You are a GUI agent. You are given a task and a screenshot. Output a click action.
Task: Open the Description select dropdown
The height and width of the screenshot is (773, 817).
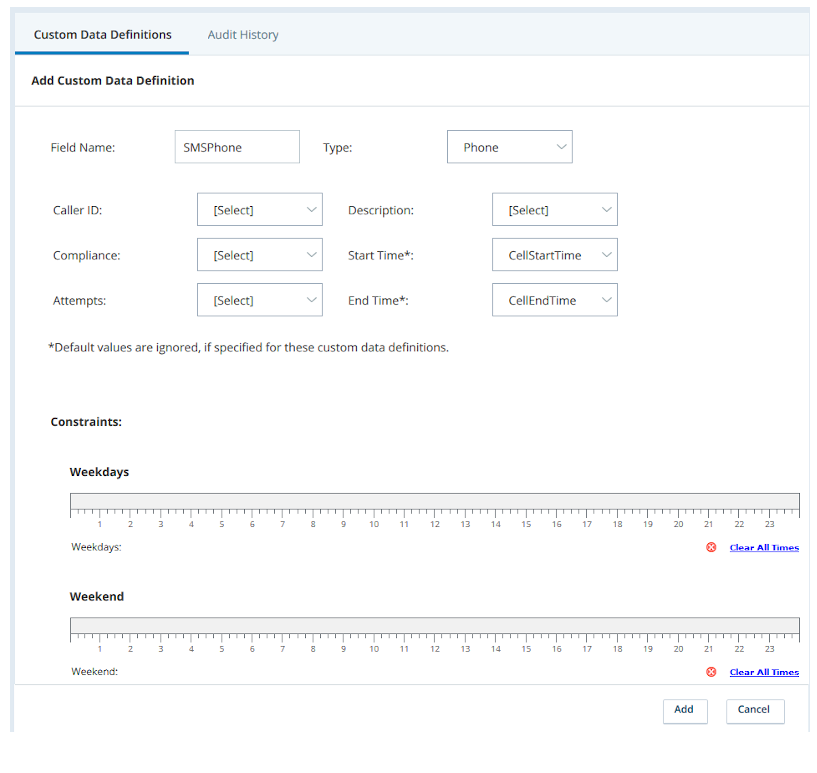pyautogui.click(x=554, y=209)
